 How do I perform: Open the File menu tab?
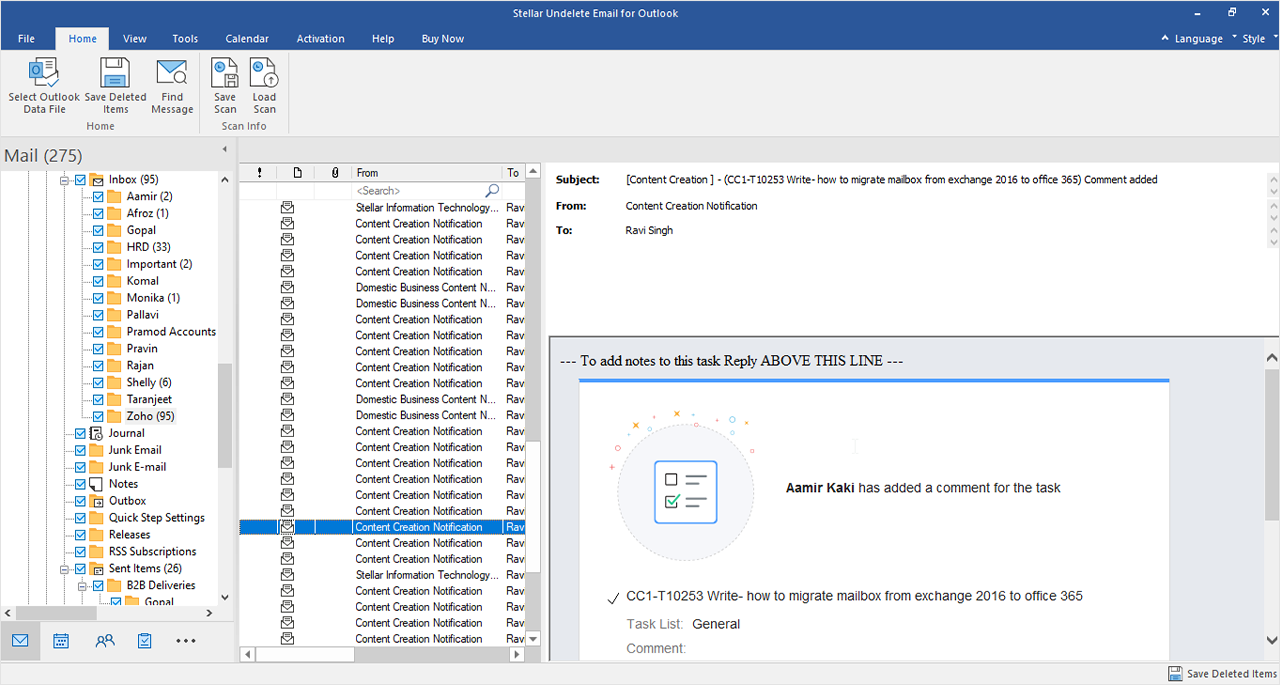click(x=26, y=39)
